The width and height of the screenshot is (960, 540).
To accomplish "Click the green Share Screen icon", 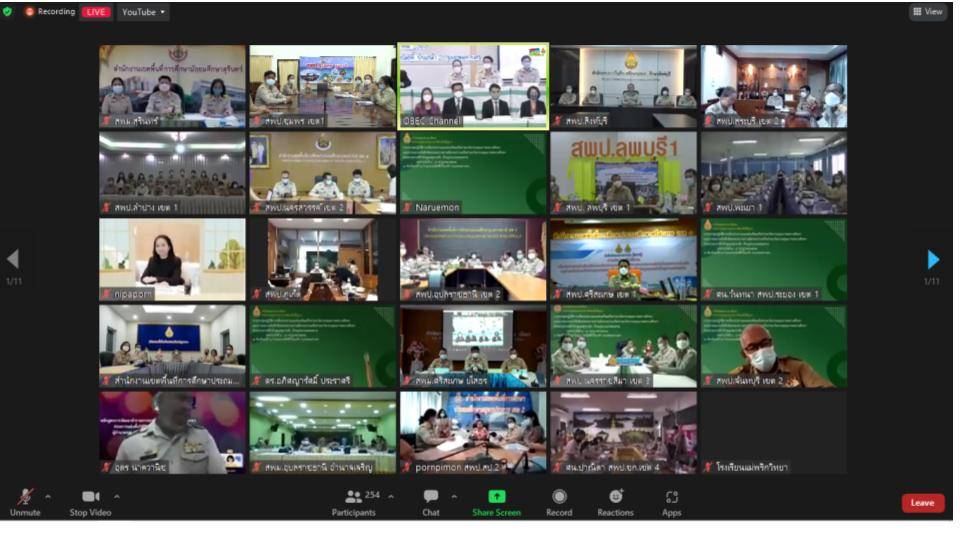I will point(496,497).
